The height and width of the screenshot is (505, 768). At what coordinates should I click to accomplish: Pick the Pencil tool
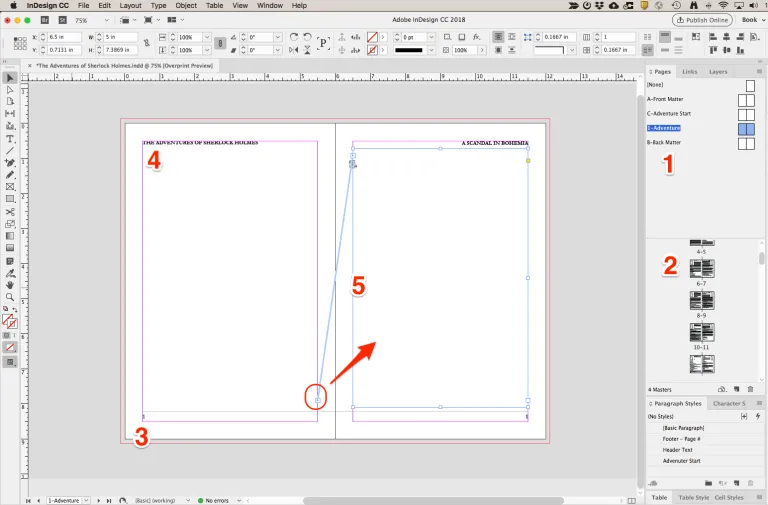click(x=10, y=175)
